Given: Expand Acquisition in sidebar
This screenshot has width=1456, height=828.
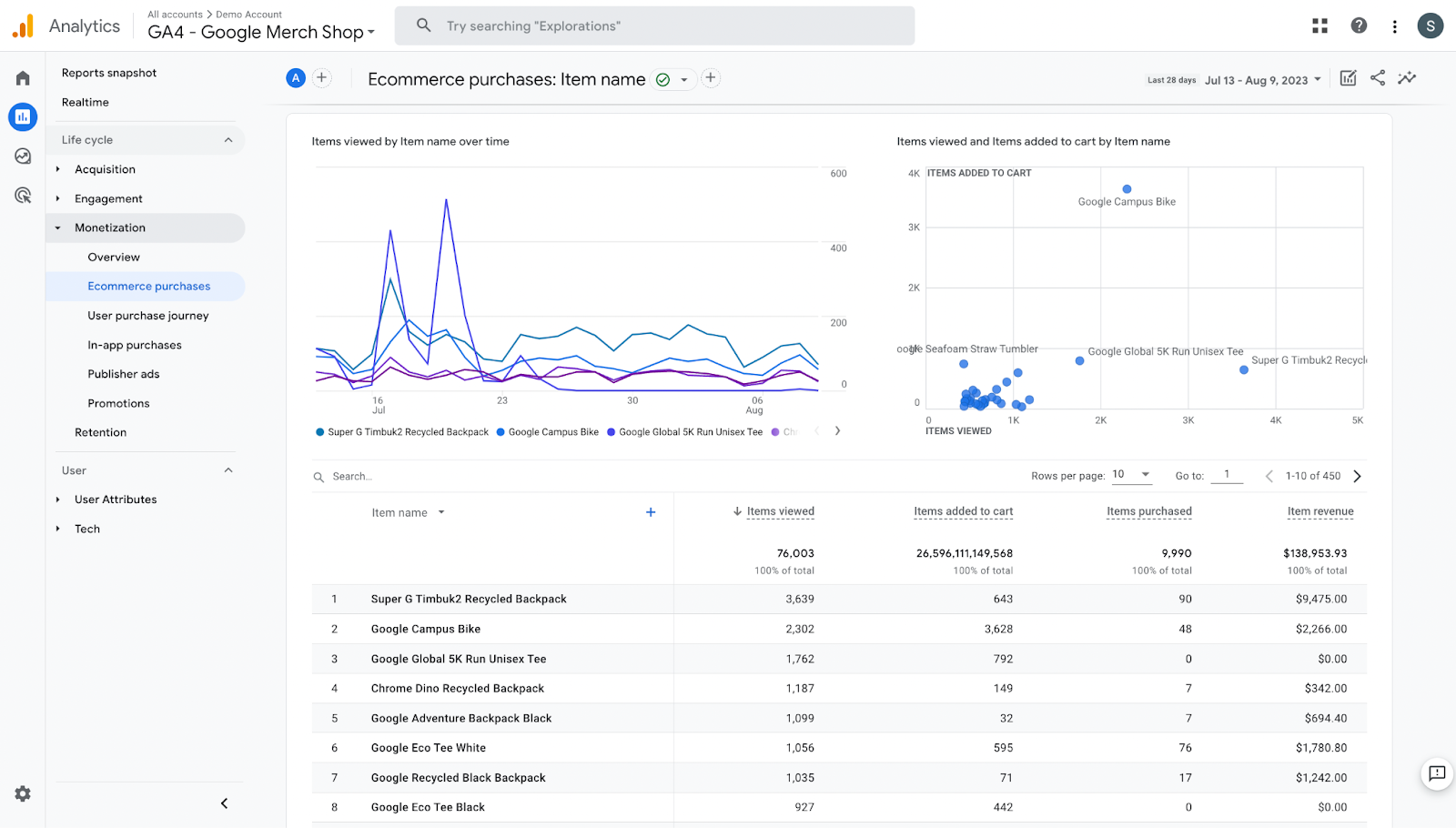Looking at the screenshot, I should (x=57, y=169).
